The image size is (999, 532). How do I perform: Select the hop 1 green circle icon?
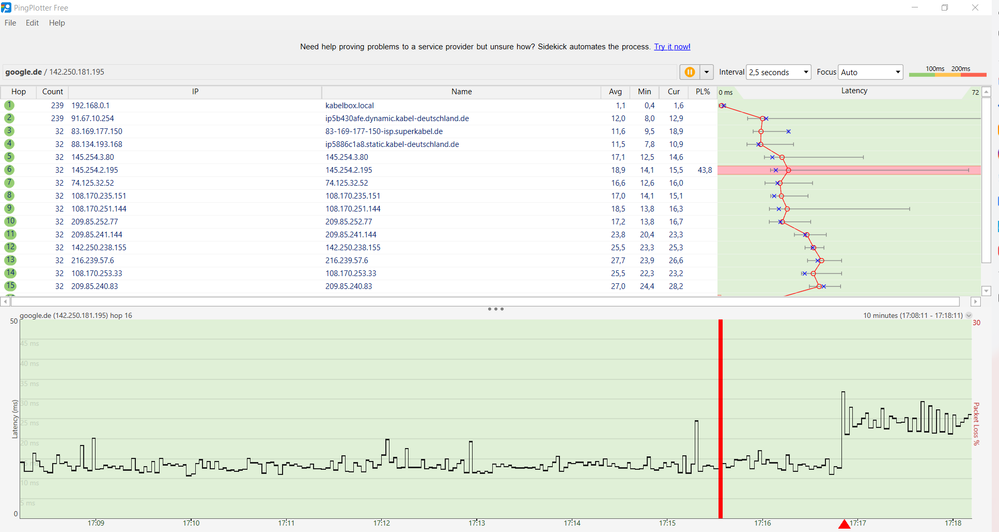[9, 105]
